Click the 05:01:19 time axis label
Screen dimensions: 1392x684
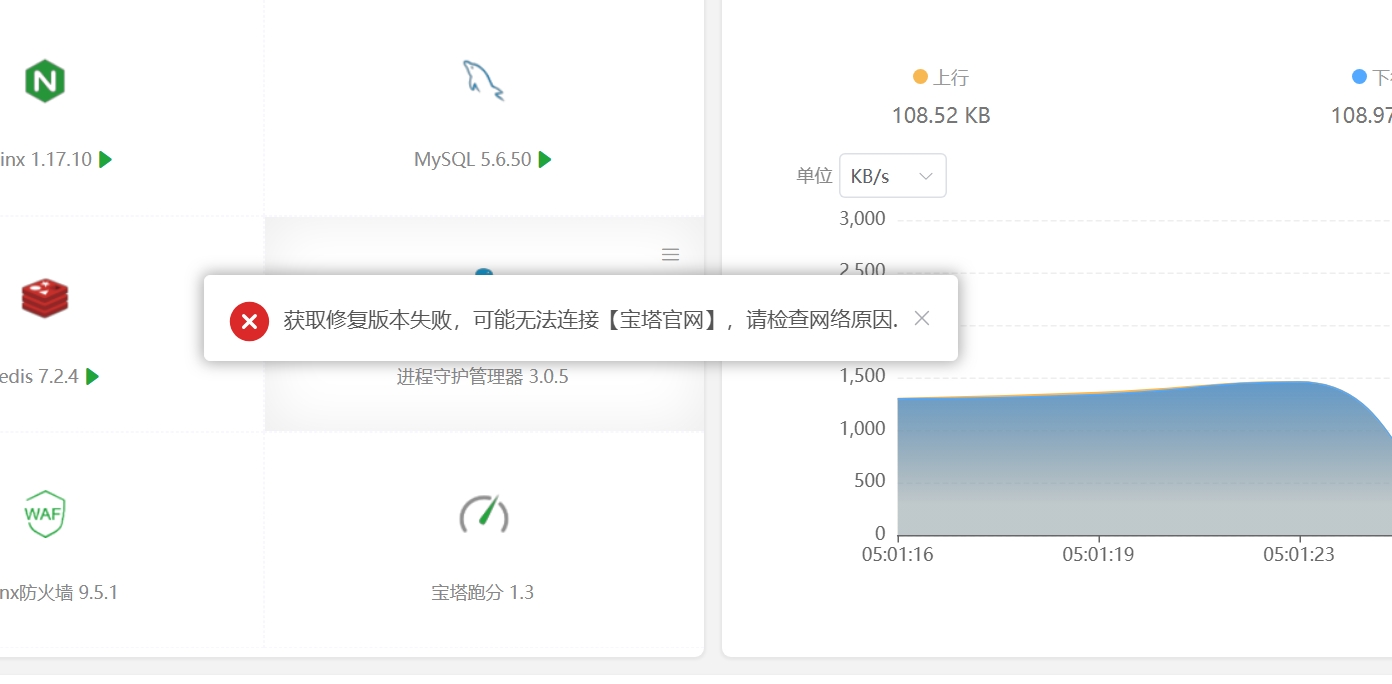[1098, 554]
